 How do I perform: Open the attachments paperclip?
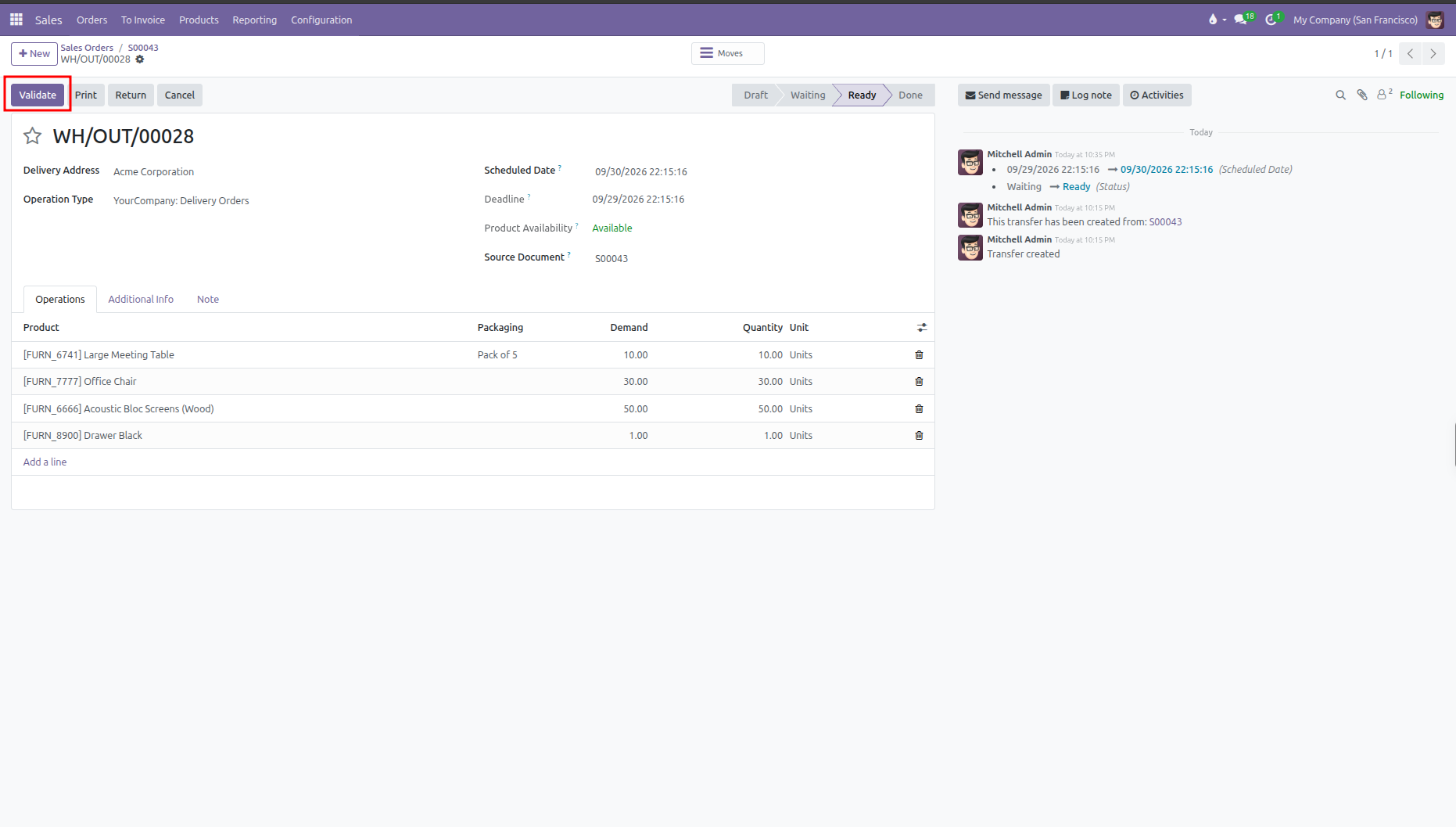click(x=1362, y=95)
